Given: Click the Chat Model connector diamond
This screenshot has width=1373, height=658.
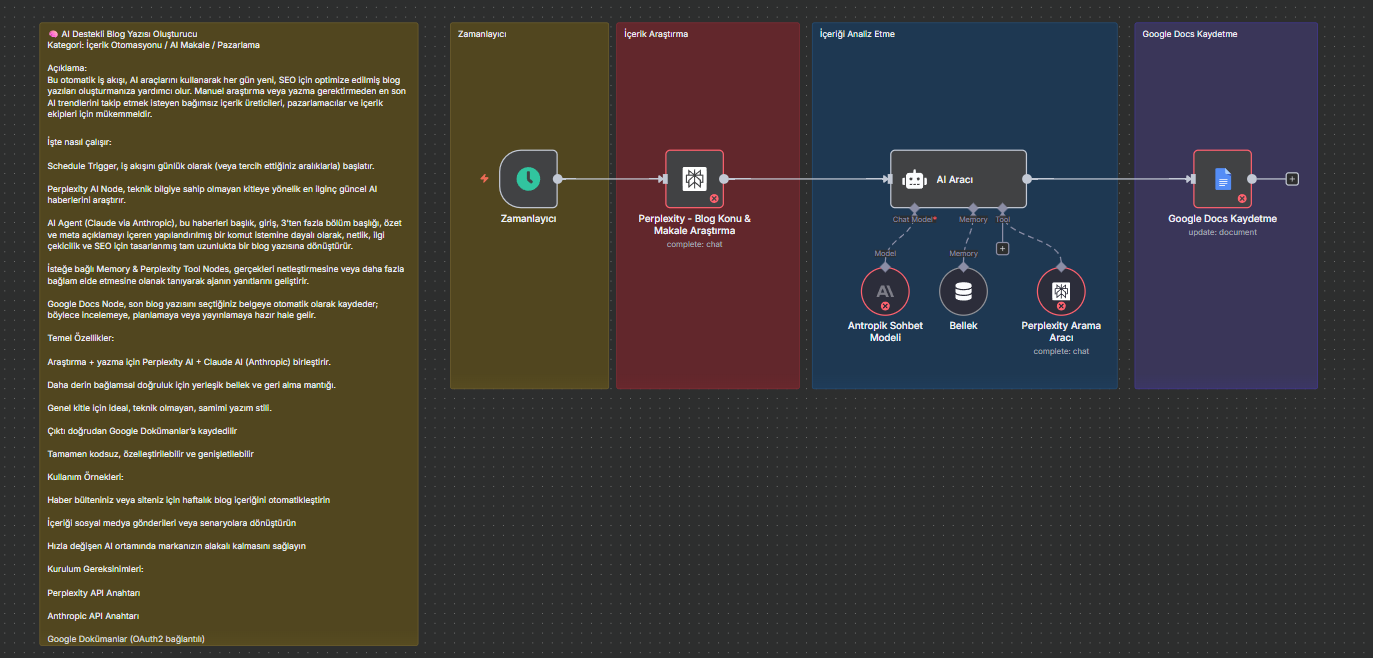Looking at the screenshot, I should point(914,208).
